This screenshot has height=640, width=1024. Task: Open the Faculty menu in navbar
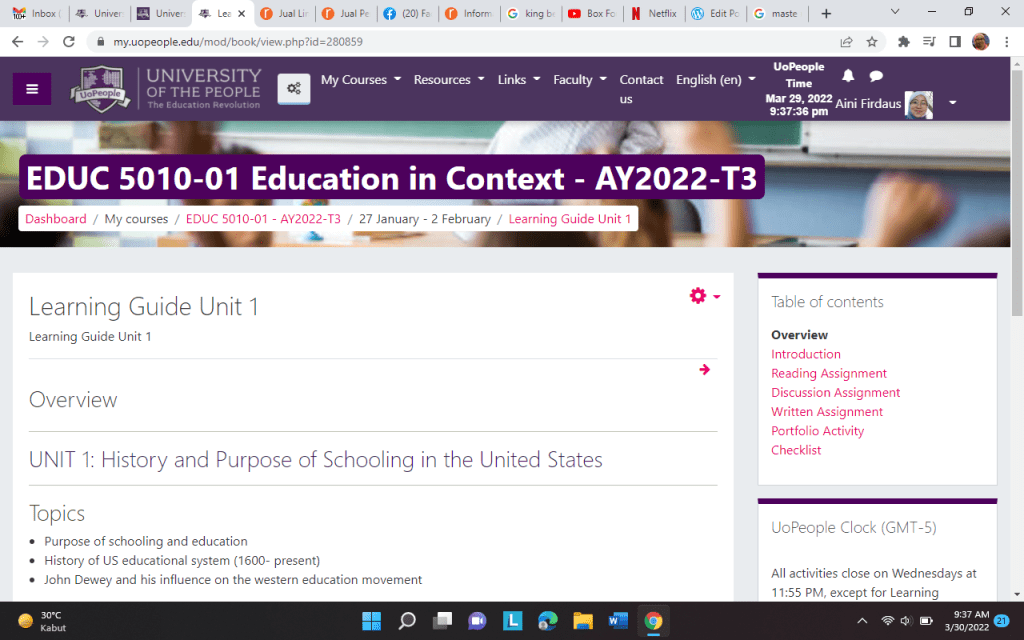579,80
